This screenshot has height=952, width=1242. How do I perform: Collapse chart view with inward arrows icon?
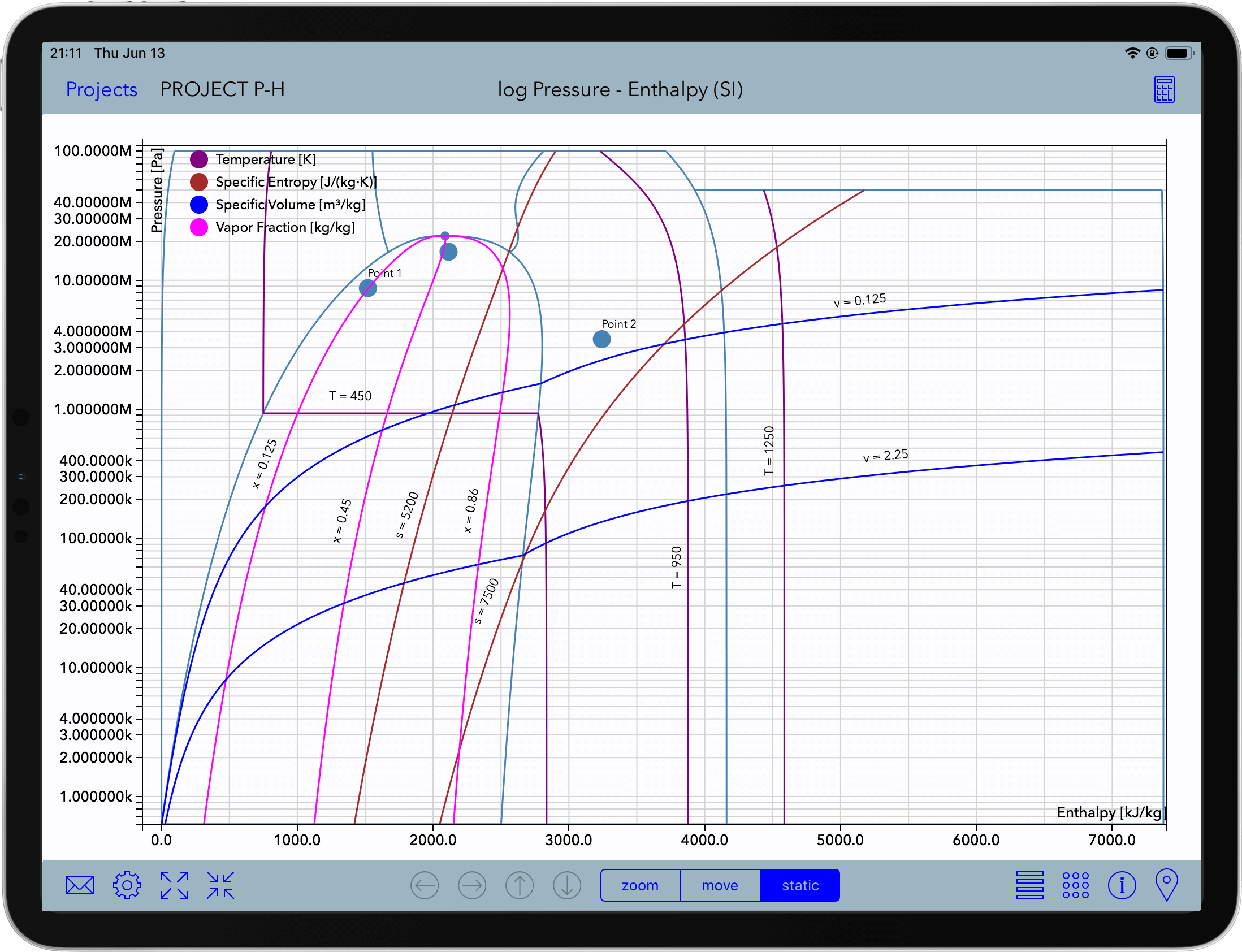click(221, 885)
